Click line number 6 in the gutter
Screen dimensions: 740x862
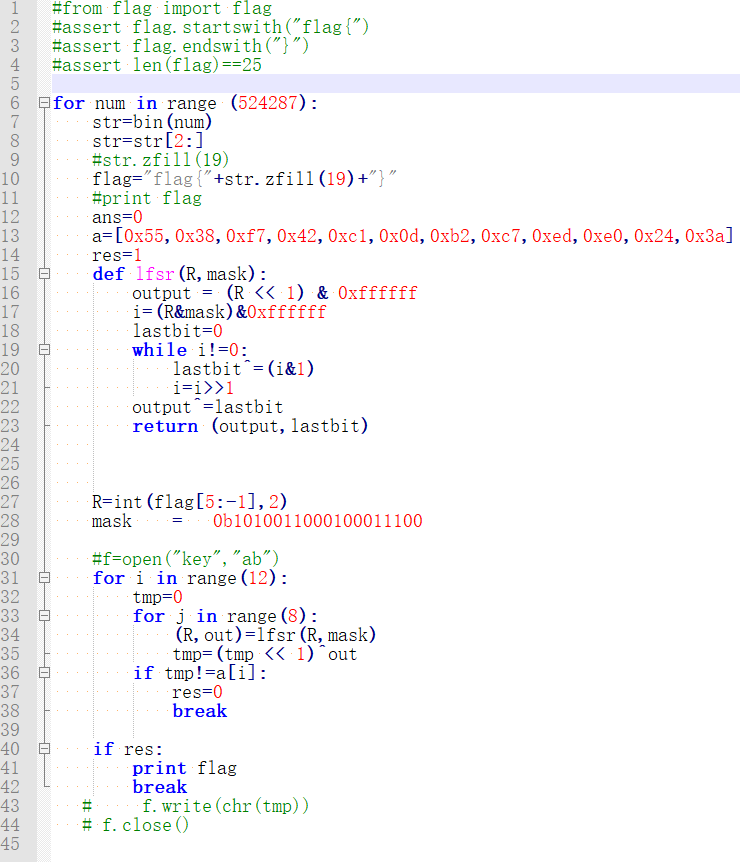tap(15, 103)
